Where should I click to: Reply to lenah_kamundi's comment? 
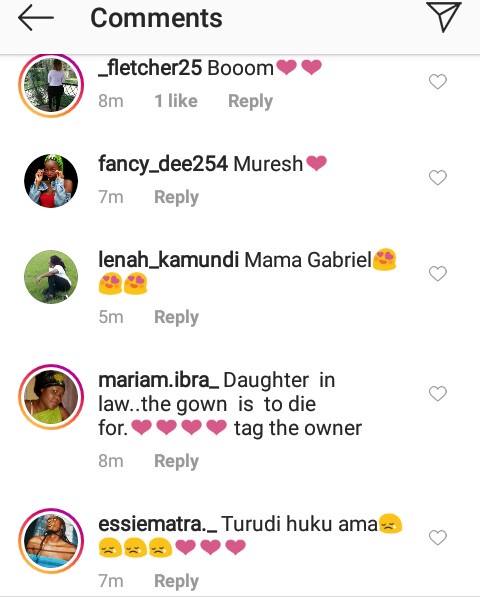click(176, 317)
